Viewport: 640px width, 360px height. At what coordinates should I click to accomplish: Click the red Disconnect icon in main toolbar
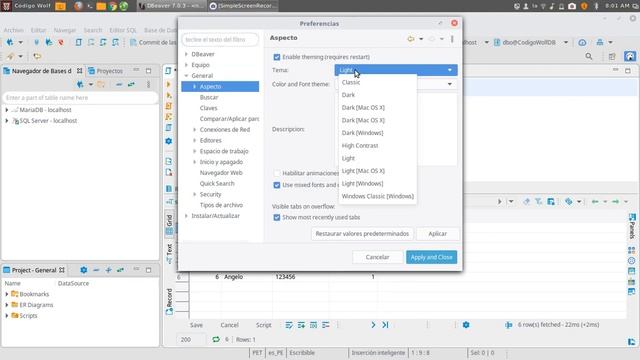[60, 42]
